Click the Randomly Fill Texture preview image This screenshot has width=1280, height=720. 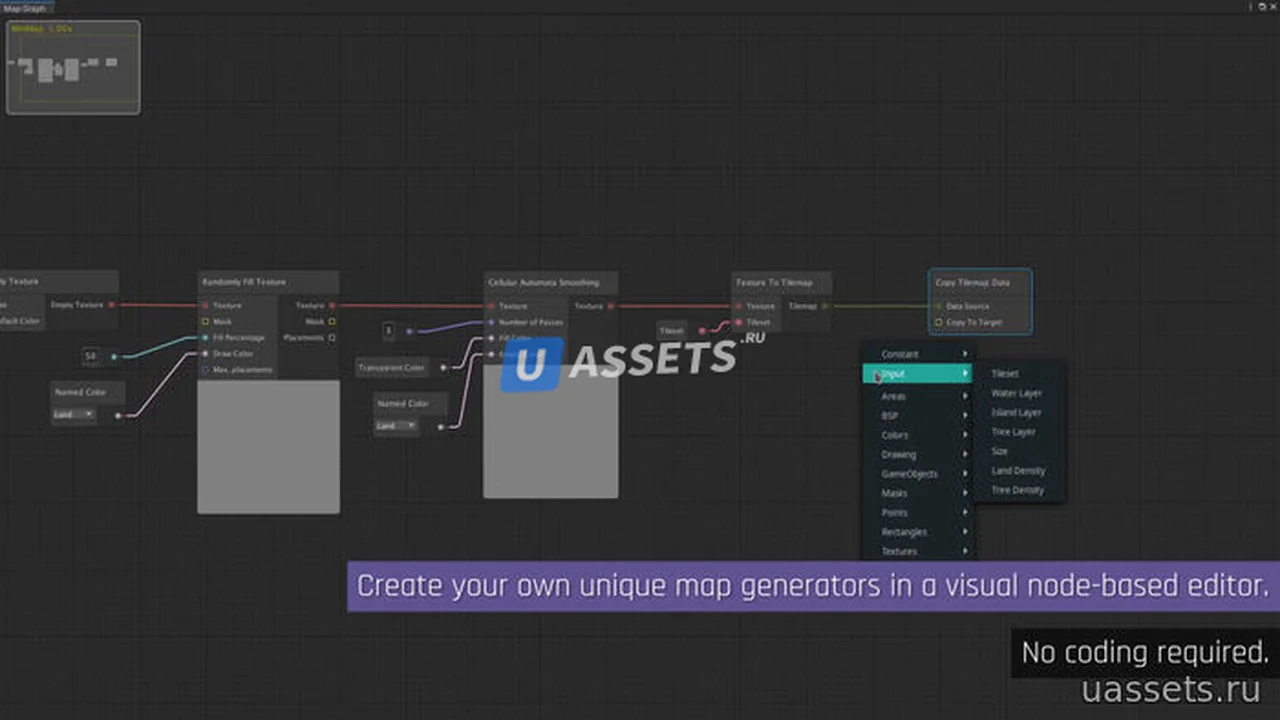tap(268, 446)
